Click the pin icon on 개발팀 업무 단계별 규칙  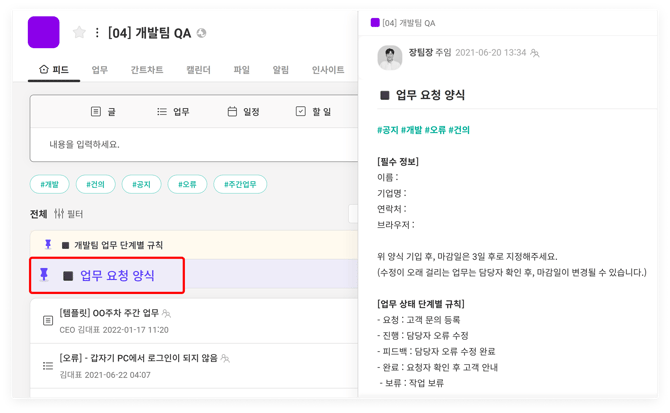pyautogui.click(x=48, y=245)
